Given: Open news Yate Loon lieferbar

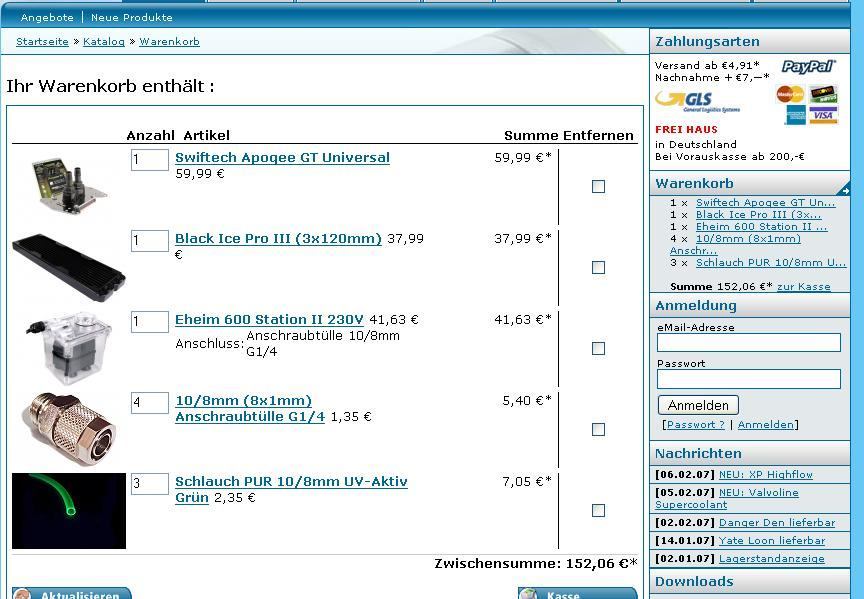Looking at the screenshot, I should [772, 541].
